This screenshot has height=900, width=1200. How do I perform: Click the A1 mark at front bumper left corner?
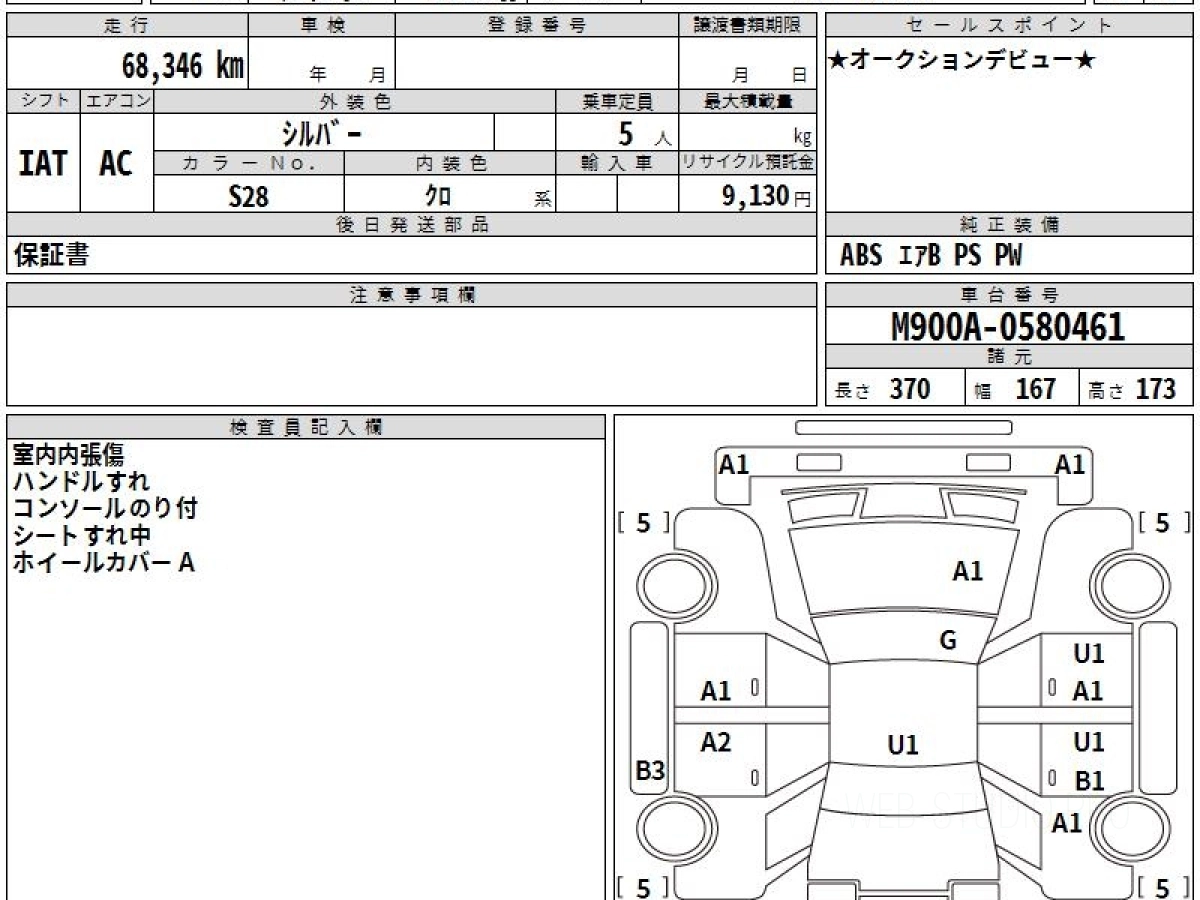[734, 464]
